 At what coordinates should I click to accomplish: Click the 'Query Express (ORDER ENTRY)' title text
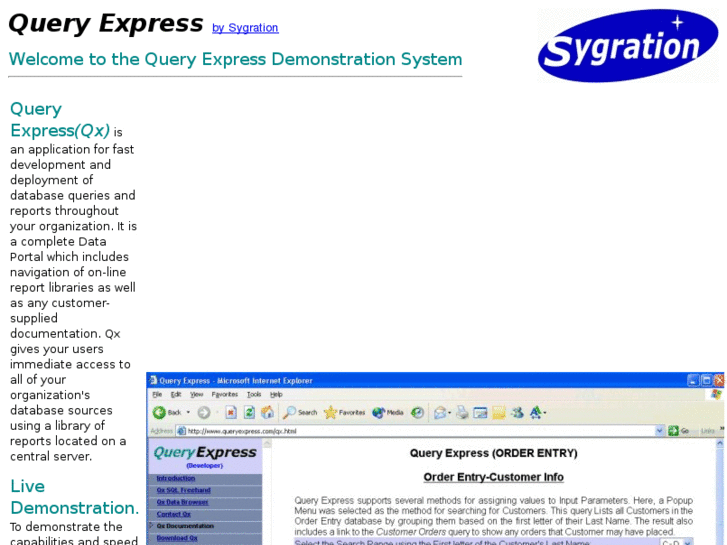493,453
